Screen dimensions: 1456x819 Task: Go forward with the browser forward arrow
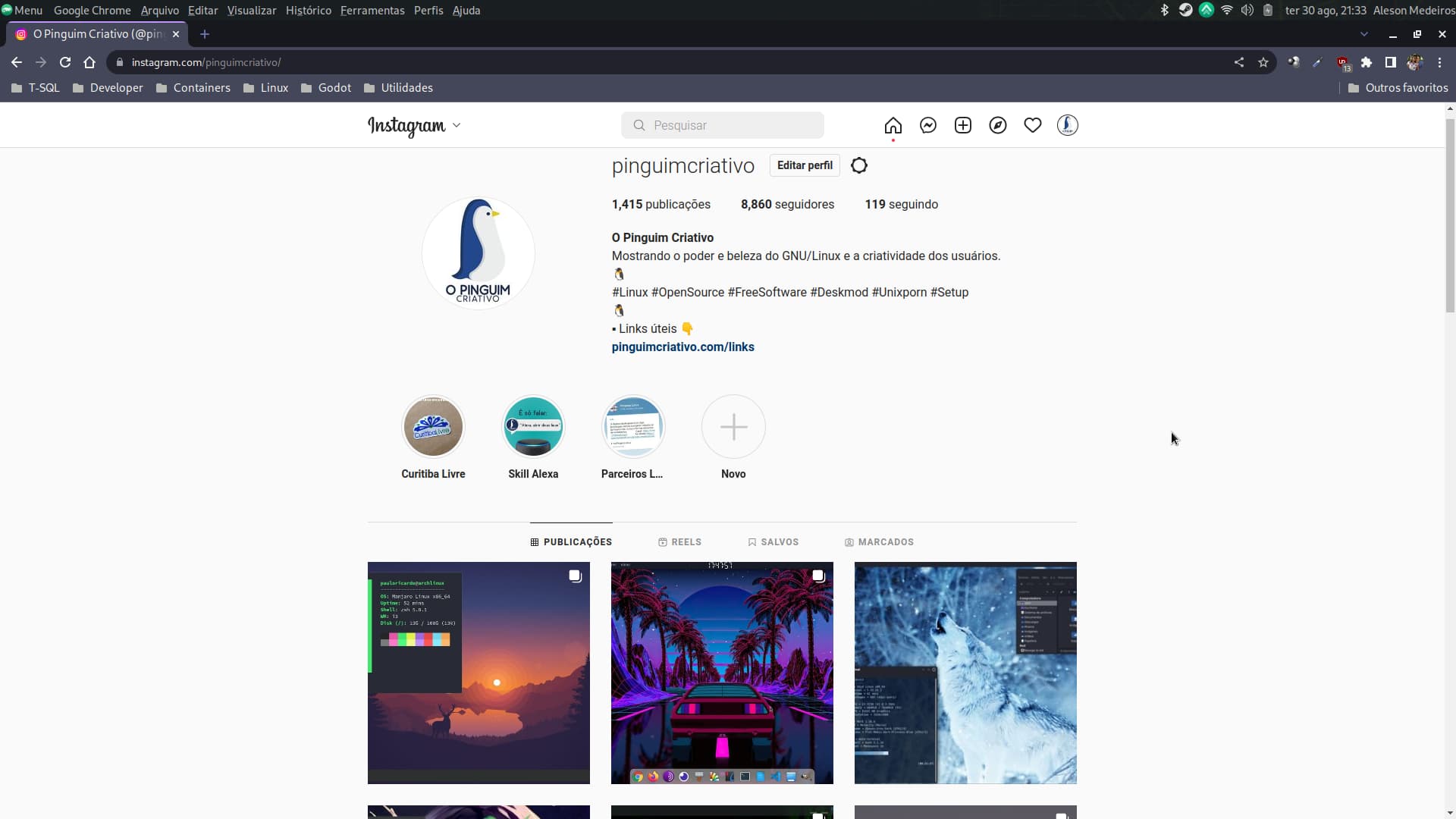(41, 62)
